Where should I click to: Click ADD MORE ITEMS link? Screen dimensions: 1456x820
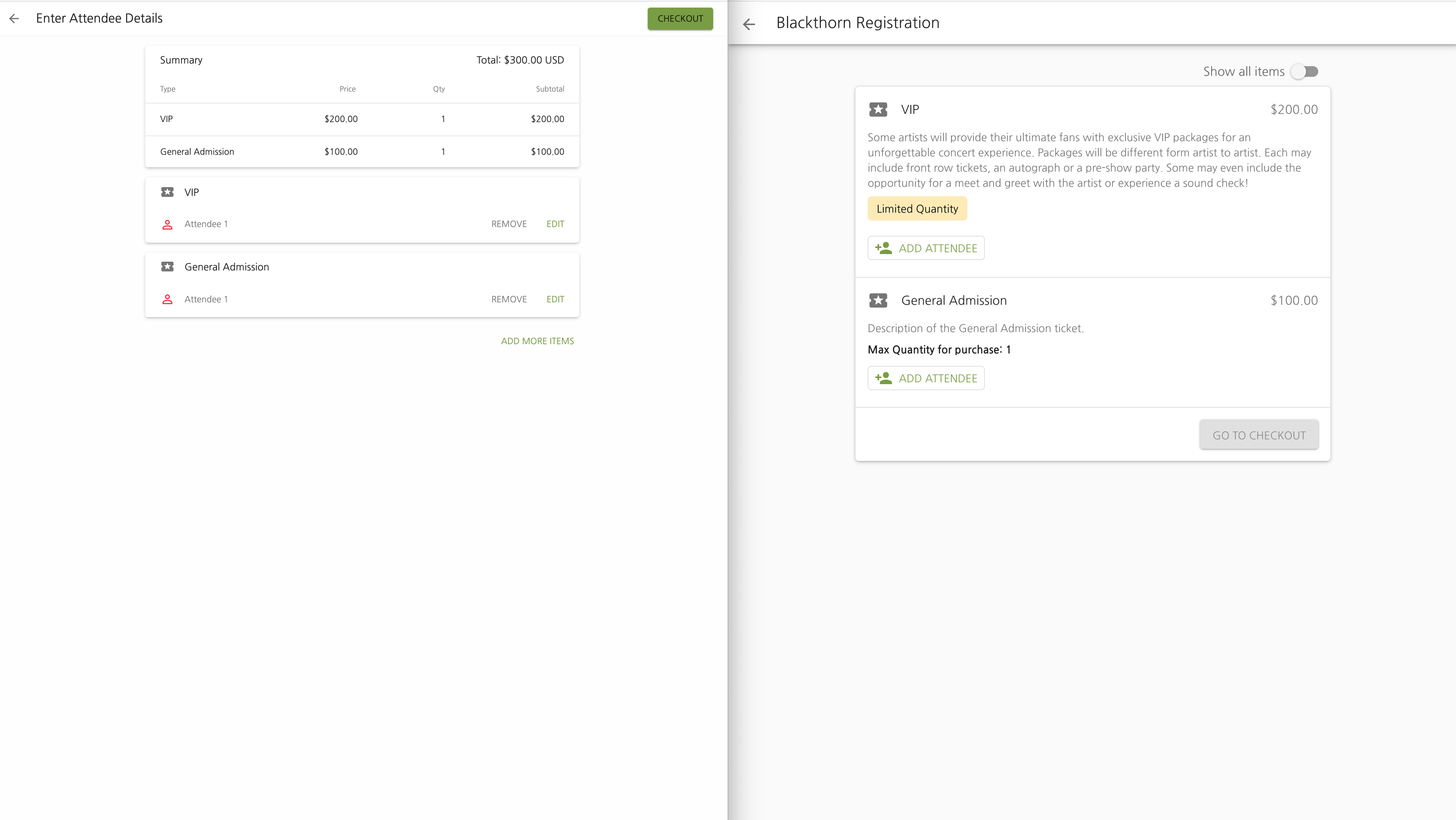(x=537, y=341)
